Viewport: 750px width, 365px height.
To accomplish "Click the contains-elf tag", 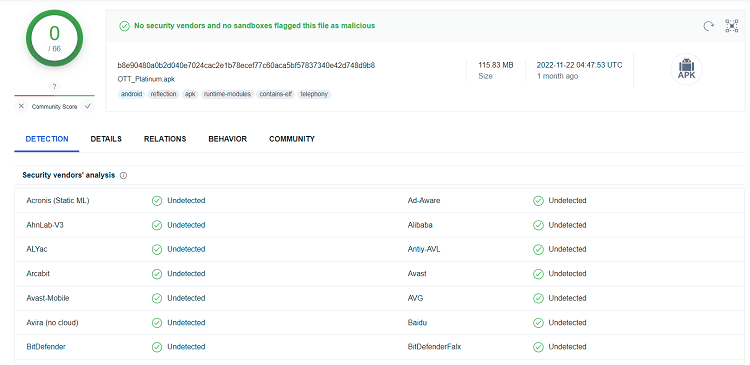I will click(x=276, y=94).
